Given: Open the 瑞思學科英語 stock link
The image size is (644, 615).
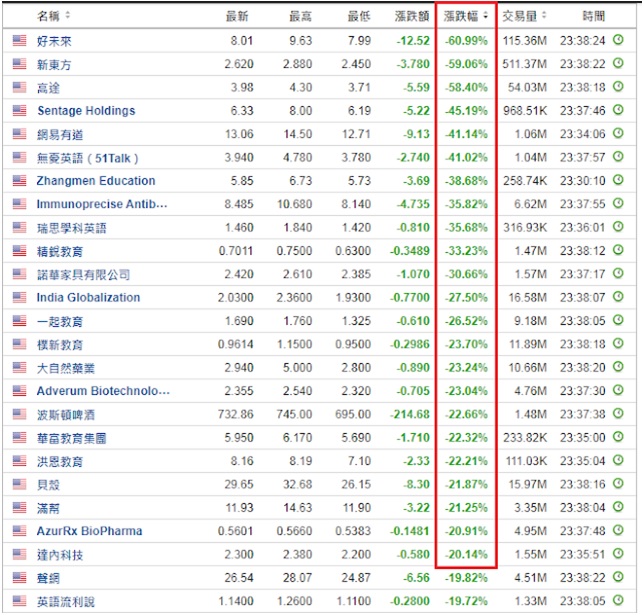Looking at the screenshot, I should [x=71, y=228].
